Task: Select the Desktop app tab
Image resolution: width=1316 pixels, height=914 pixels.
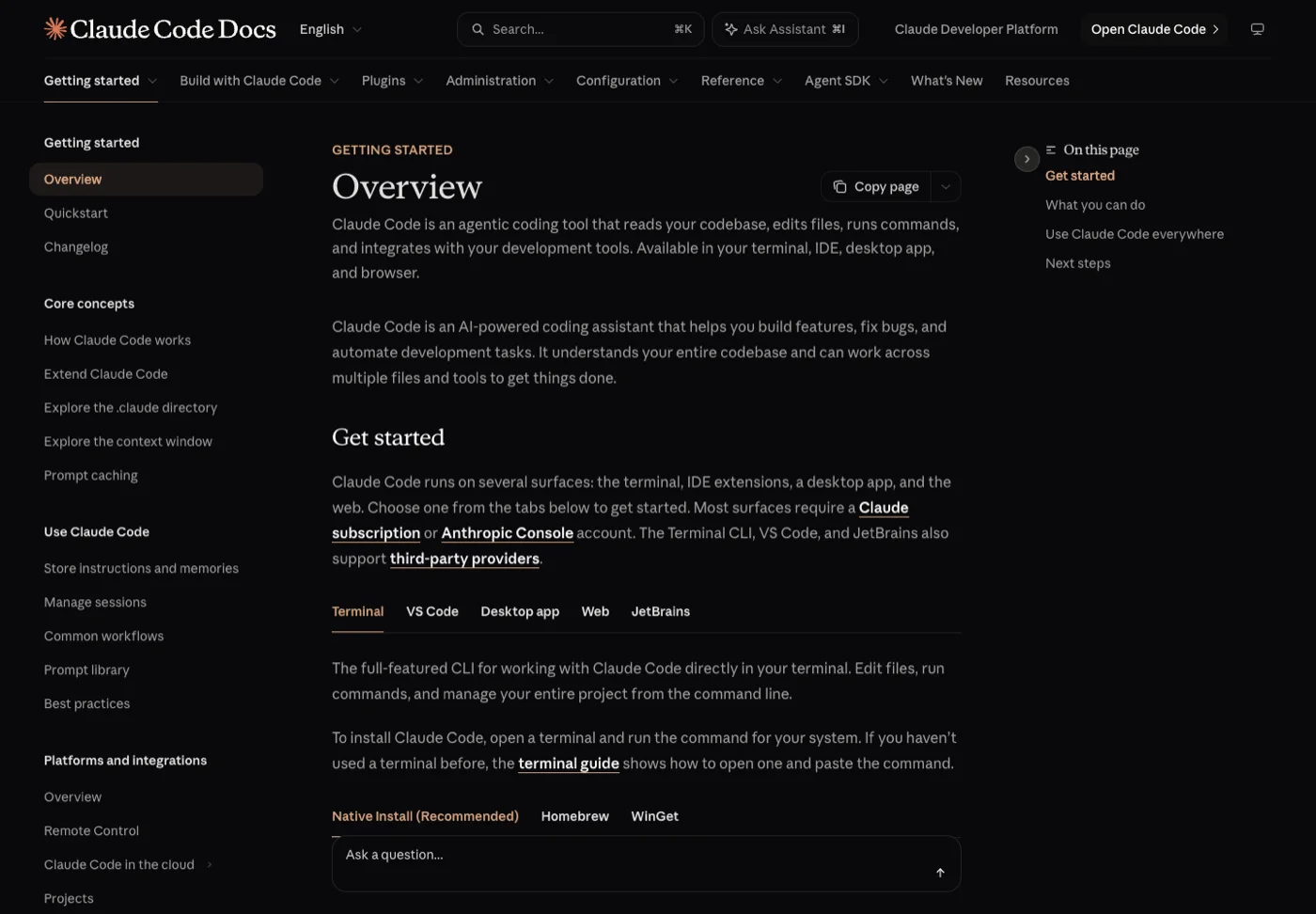Action: pos(520,611)
